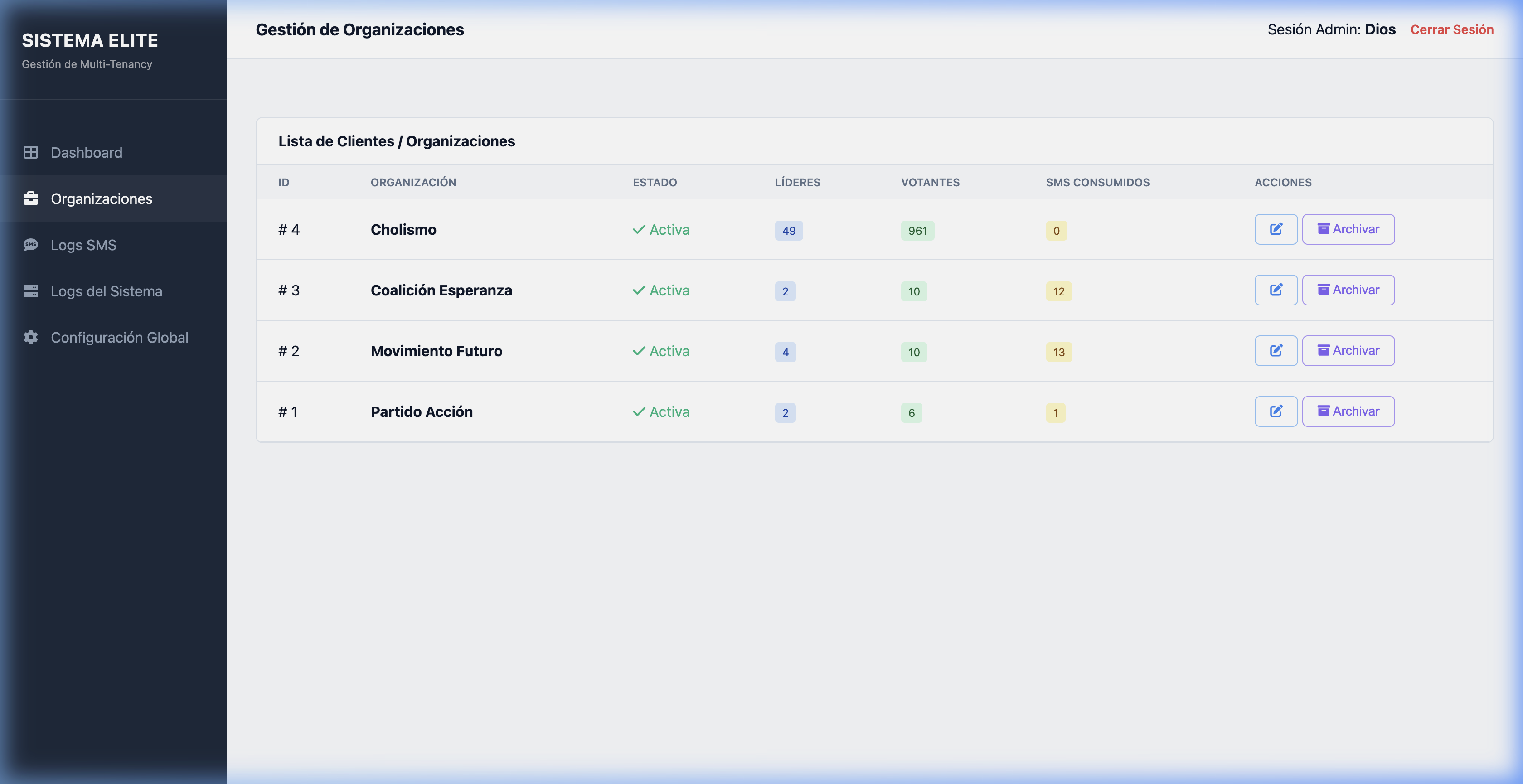Edit the Partido Acción organization
Screen dimensions: 1523x784
(1276, 411)
